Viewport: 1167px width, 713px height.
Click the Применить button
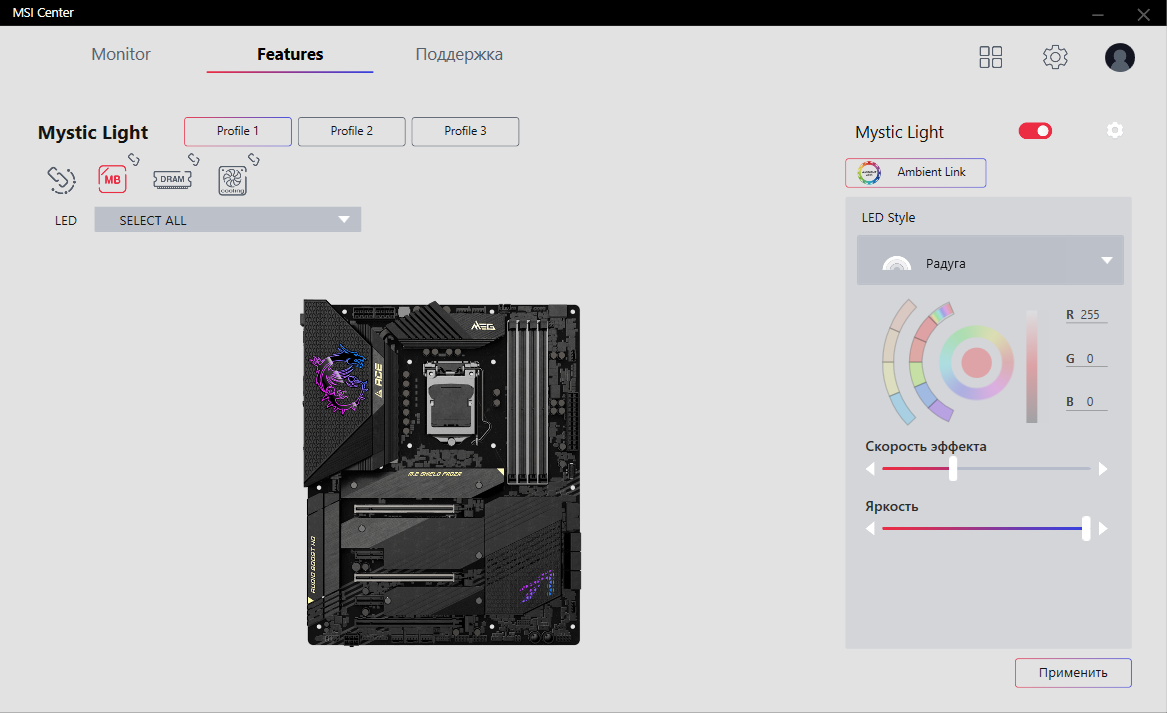tap(1073, 673)
